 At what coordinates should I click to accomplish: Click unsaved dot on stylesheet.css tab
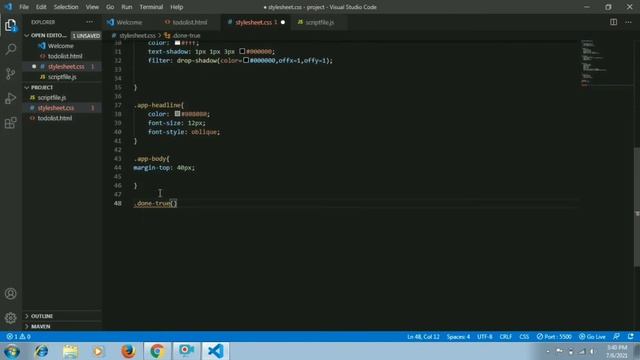(x=282, y=22)
